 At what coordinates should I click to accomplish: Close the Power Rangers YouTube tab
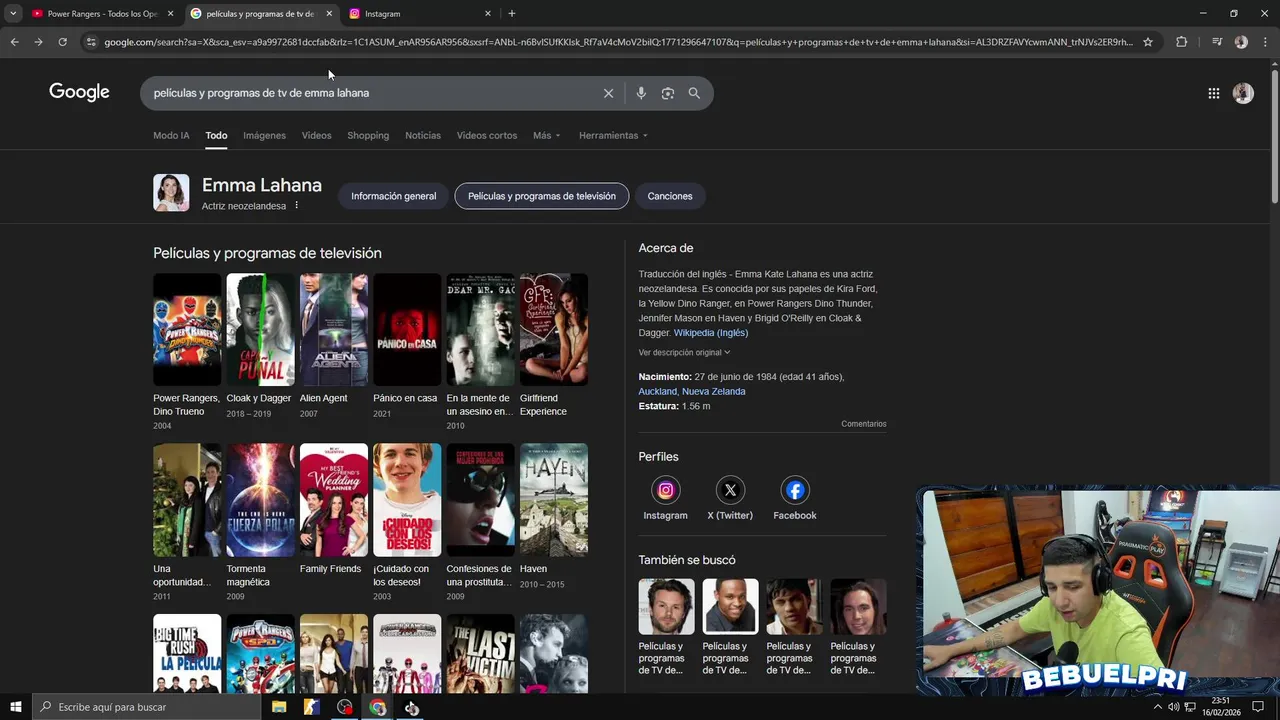click(x=170, y=14)
